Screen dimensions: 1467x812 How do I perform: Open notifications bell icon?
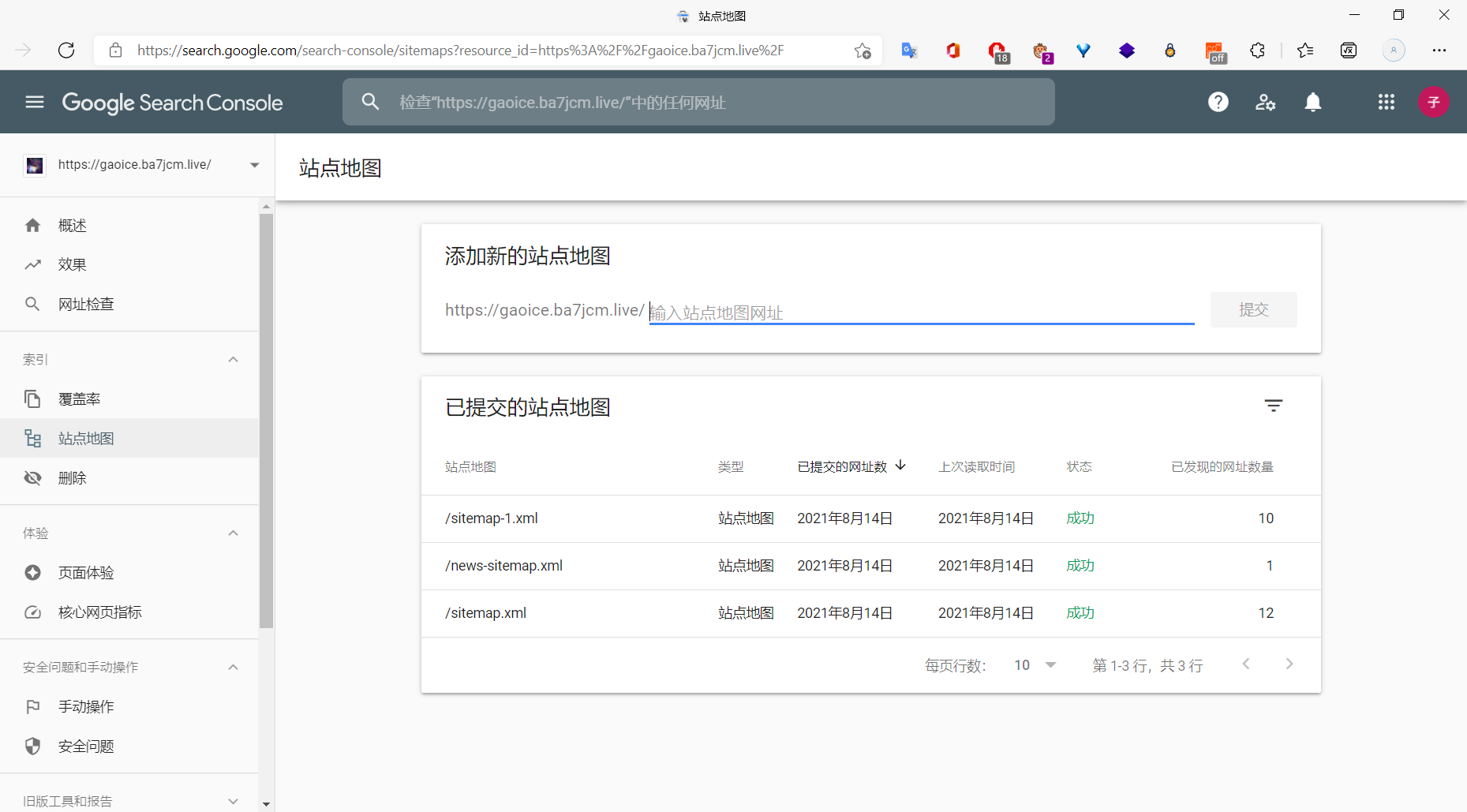point(1313,102)
